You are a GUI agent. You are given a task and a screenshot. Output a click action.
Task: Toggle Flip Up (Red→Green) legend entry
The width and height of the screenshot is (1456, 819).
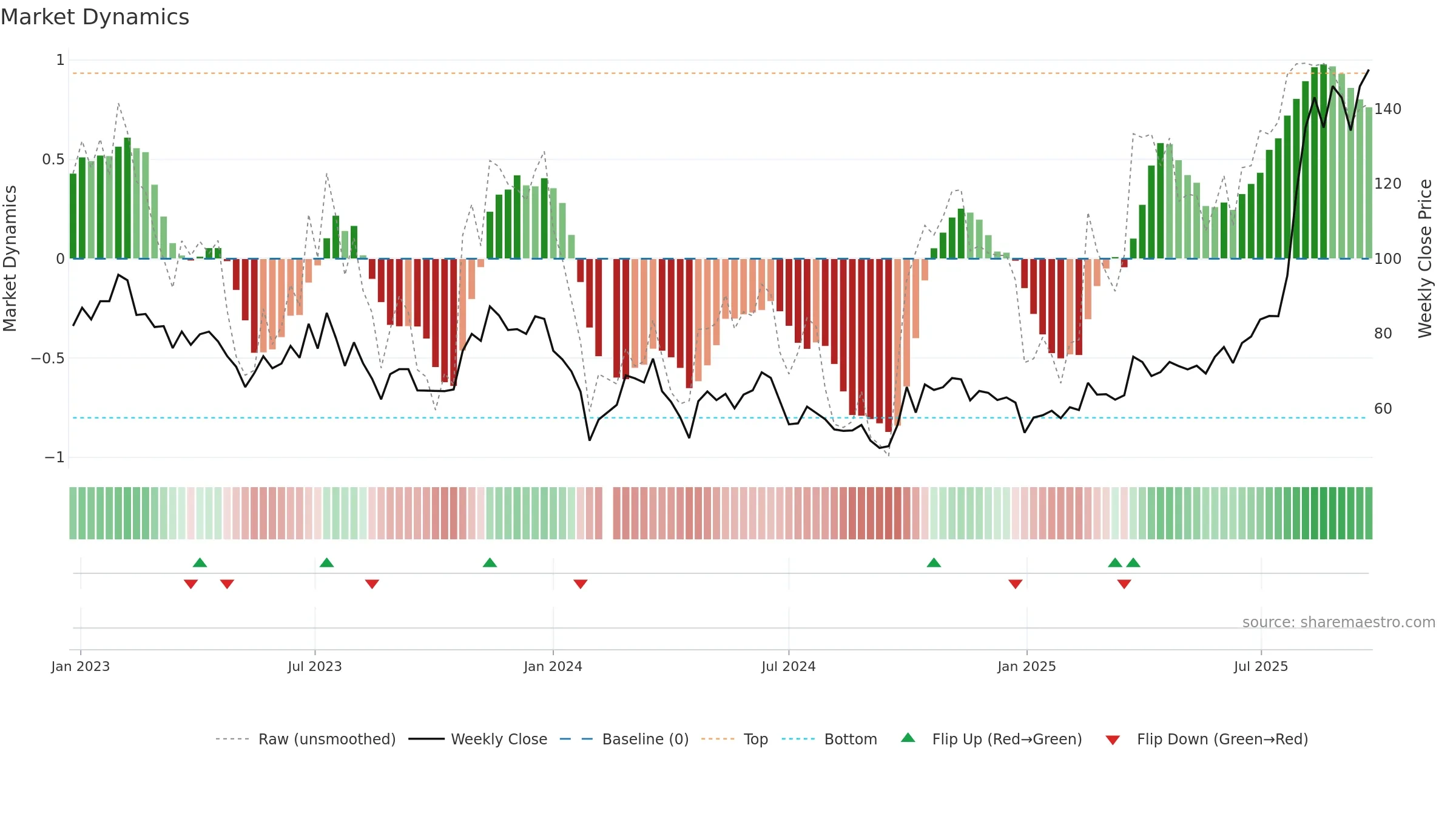(x=991, y=739)
